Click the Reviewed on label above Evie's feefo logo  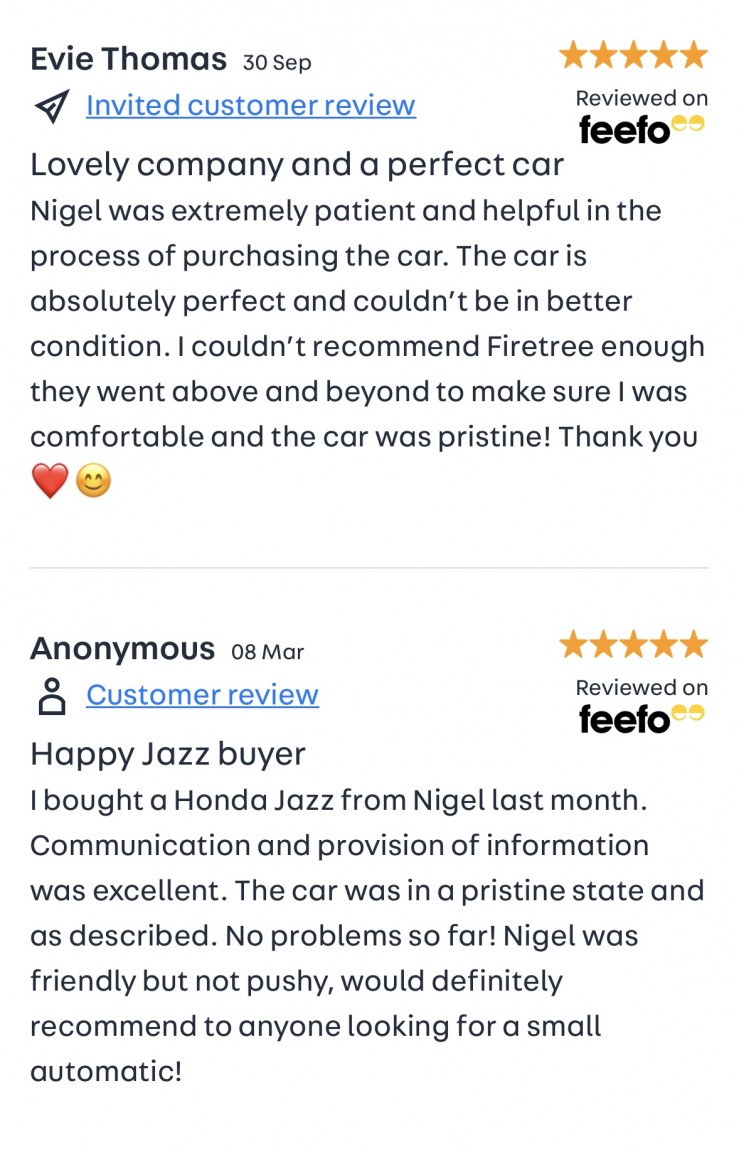641,98
